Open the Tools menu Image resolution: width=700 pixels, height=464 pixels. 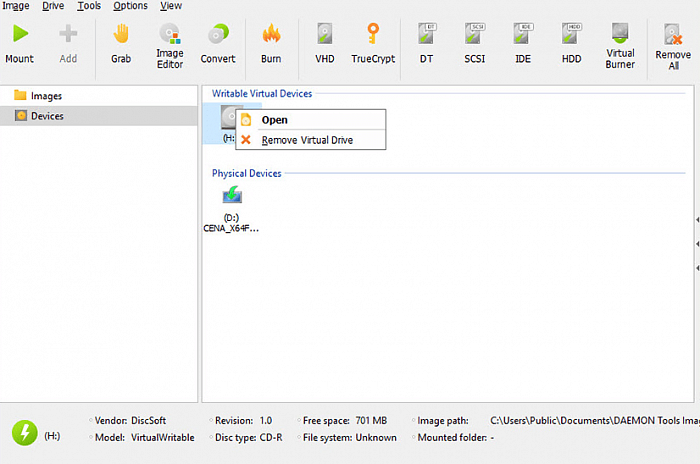click(x=89, y=6)
